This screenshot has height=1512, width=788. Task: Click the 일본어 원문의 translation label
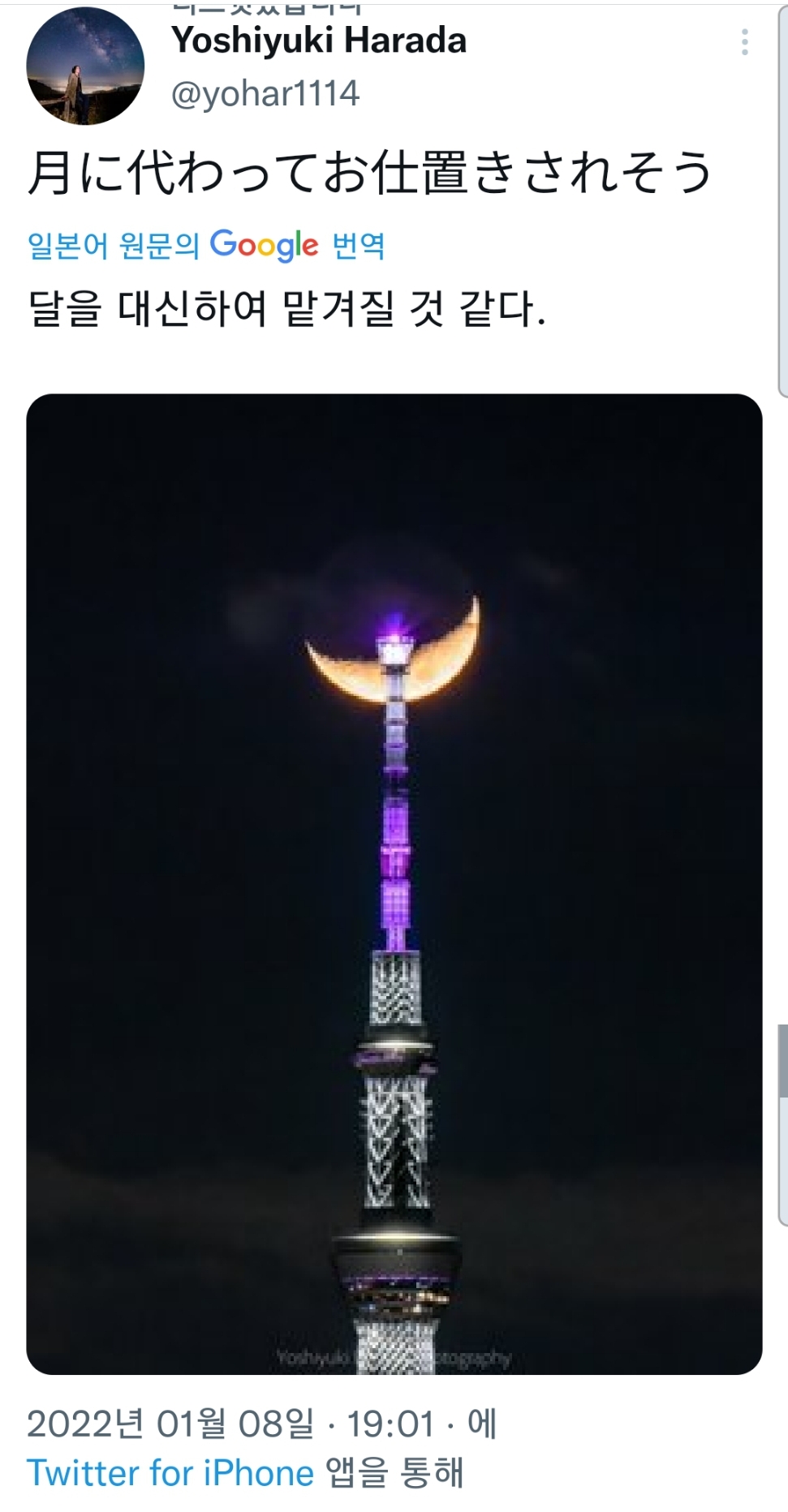click(x=114, y=245)
